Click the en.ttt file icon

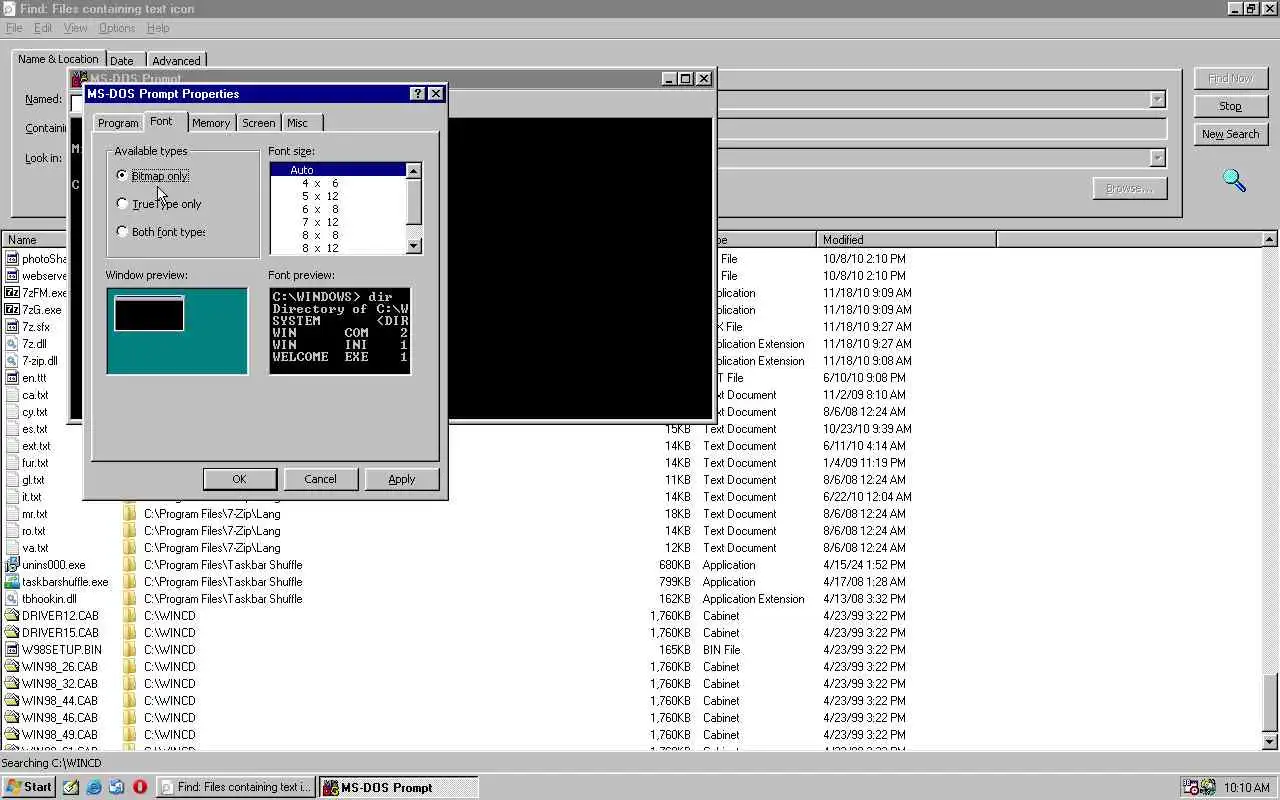(12, 378)
